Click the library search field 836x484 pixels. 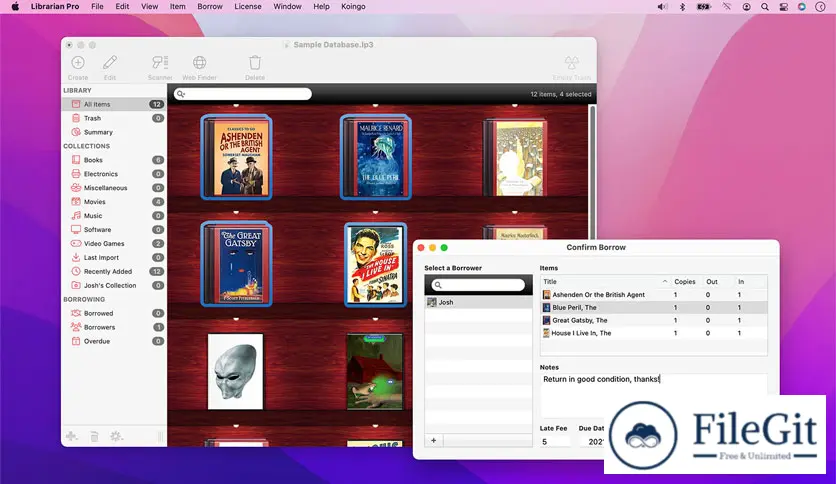pyautogui.click(x=243, y=94)
